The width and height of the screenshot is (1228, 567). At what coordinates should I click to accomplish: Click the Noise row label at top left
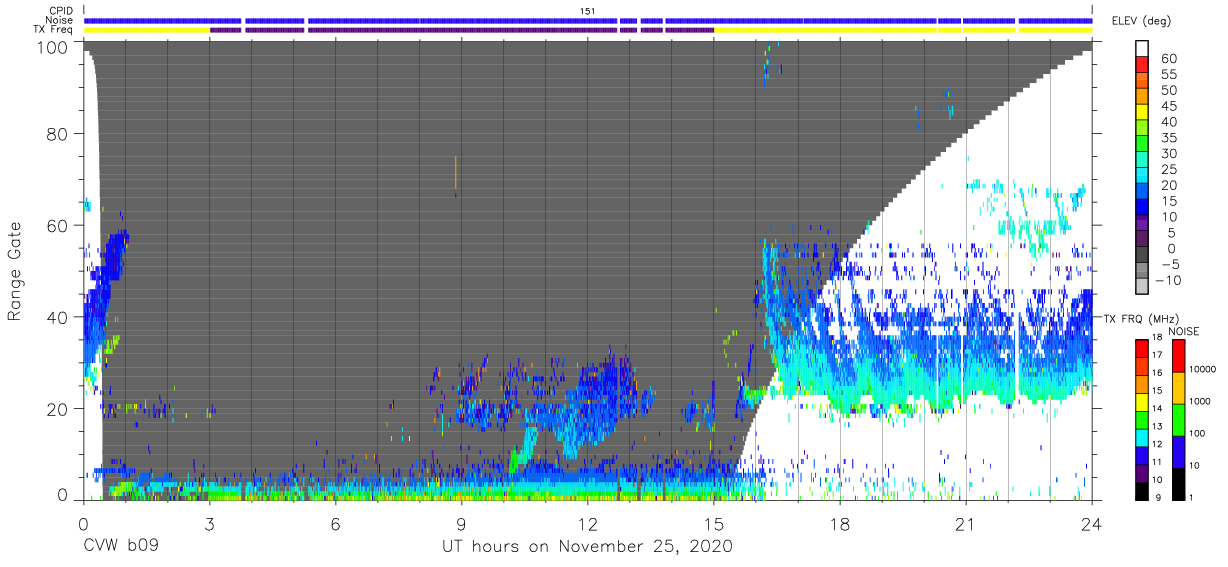click(61, 20)
